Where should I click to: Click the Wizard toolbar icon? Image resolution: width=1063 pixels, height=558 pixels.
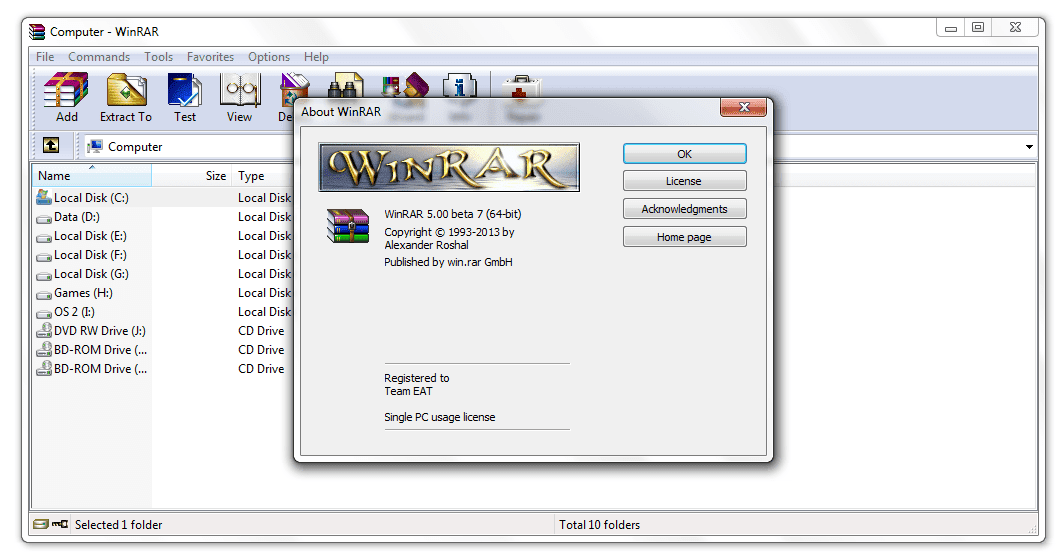(x=405, y=85)
